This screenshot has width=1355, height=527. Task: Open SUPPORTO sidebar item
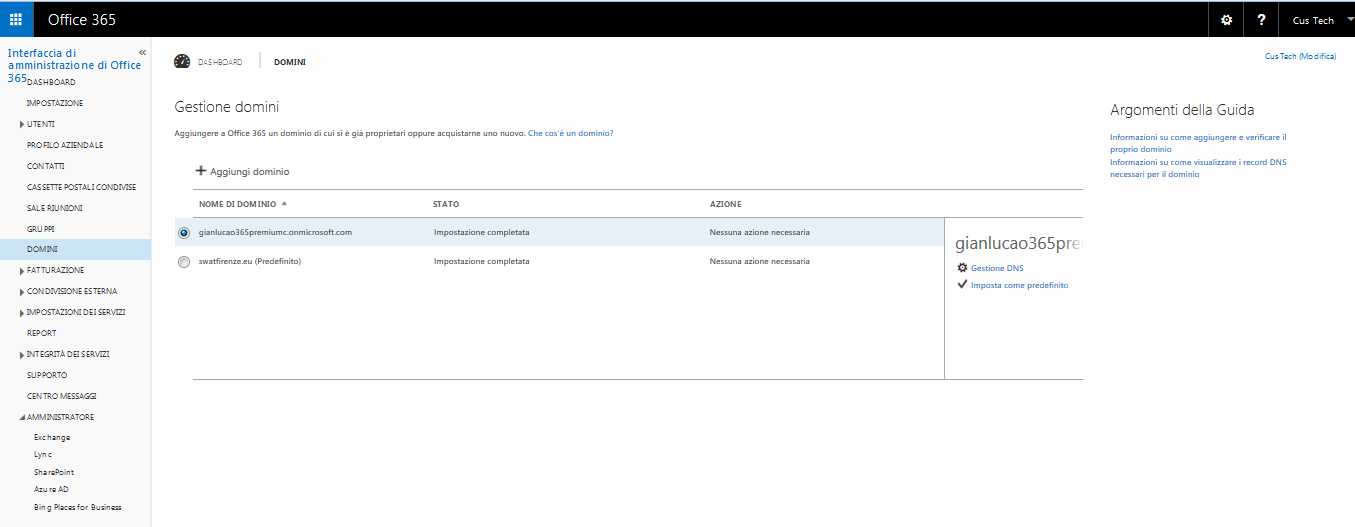click(x=47, y=375)
